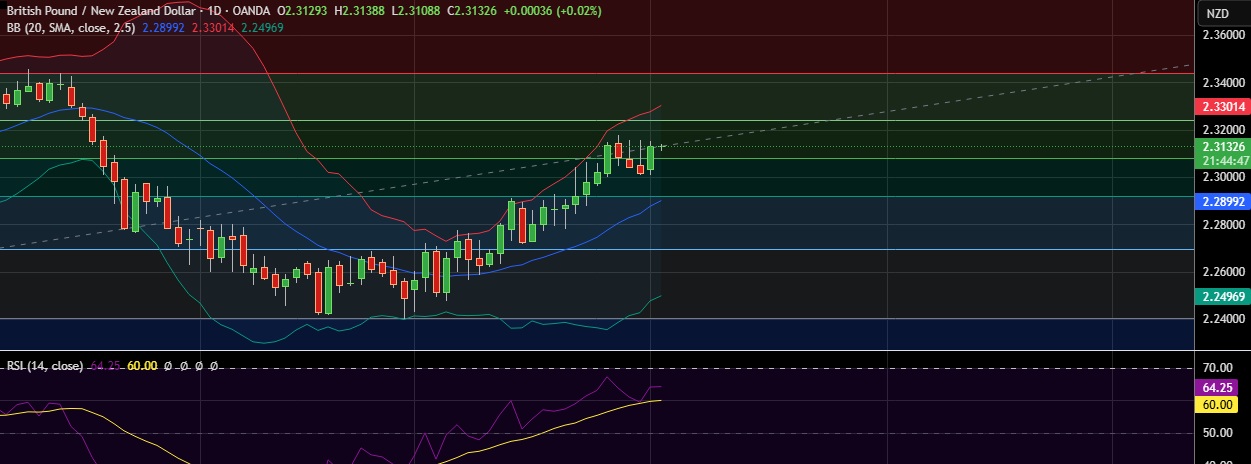Click the British Pound / New Zealand Dollar symbol title

click(x=99, y=12)
